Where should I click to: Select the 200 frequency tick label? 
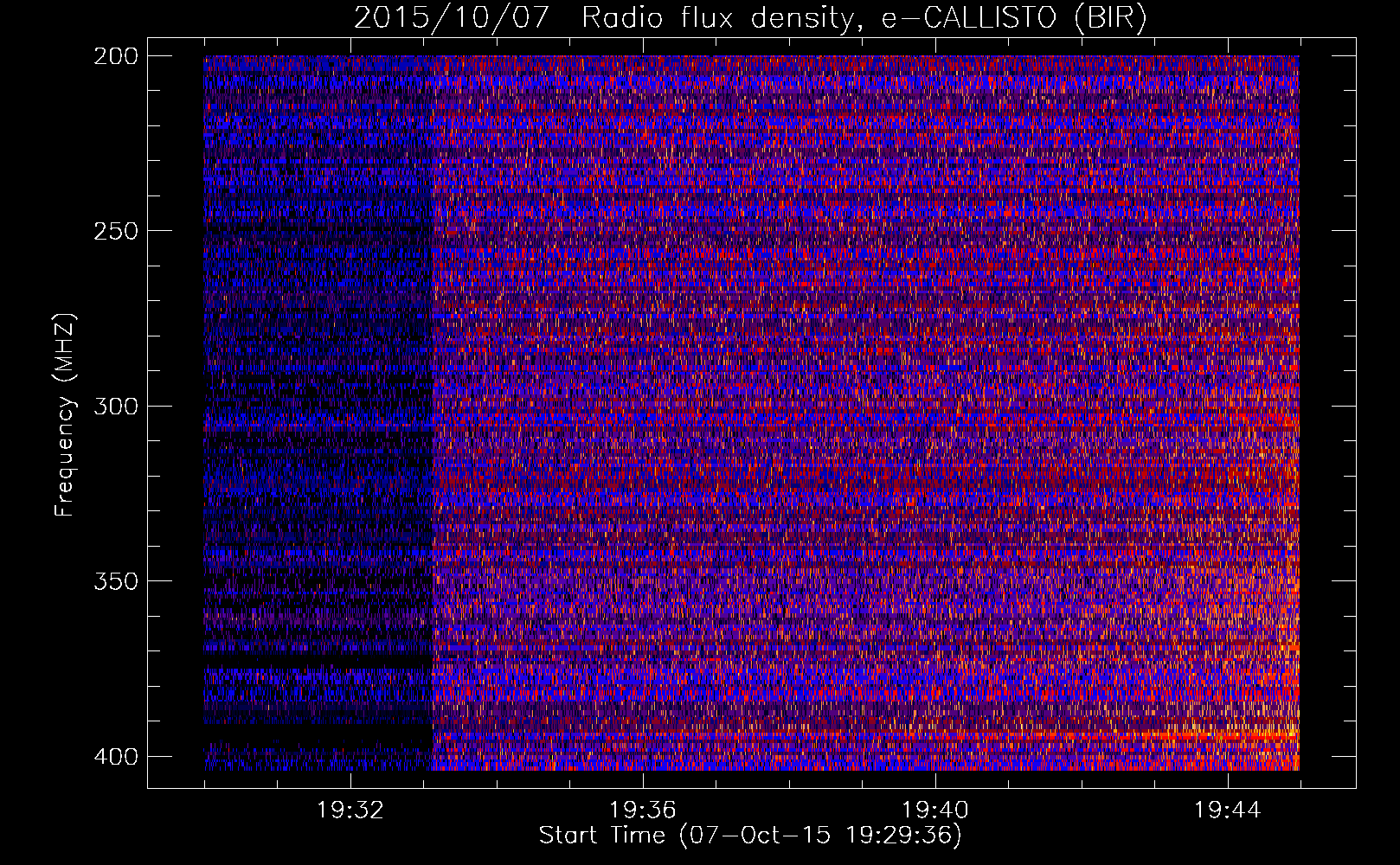[116, 56]
